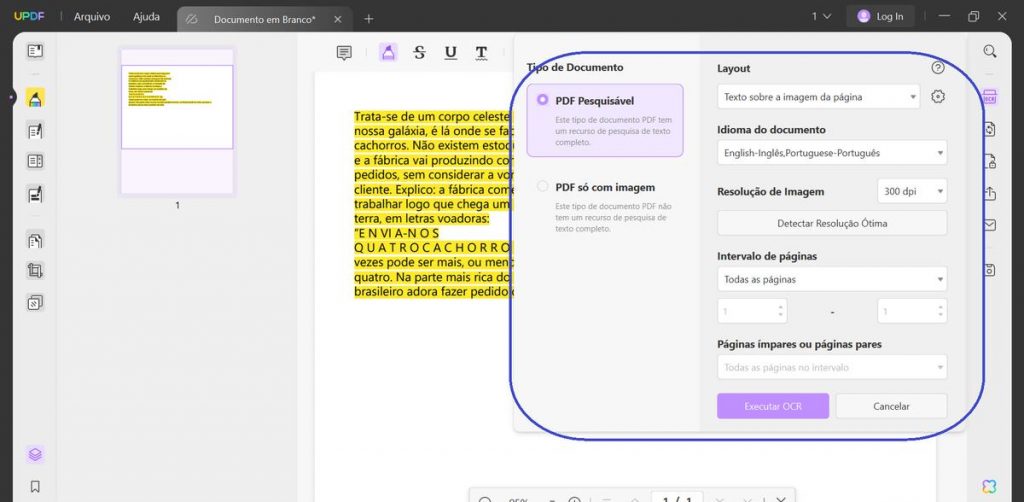This screenshot has width=1024, height=502.
Task: Click the search magnifier icon
Action: pyautogui.click(x=990, y=52)
